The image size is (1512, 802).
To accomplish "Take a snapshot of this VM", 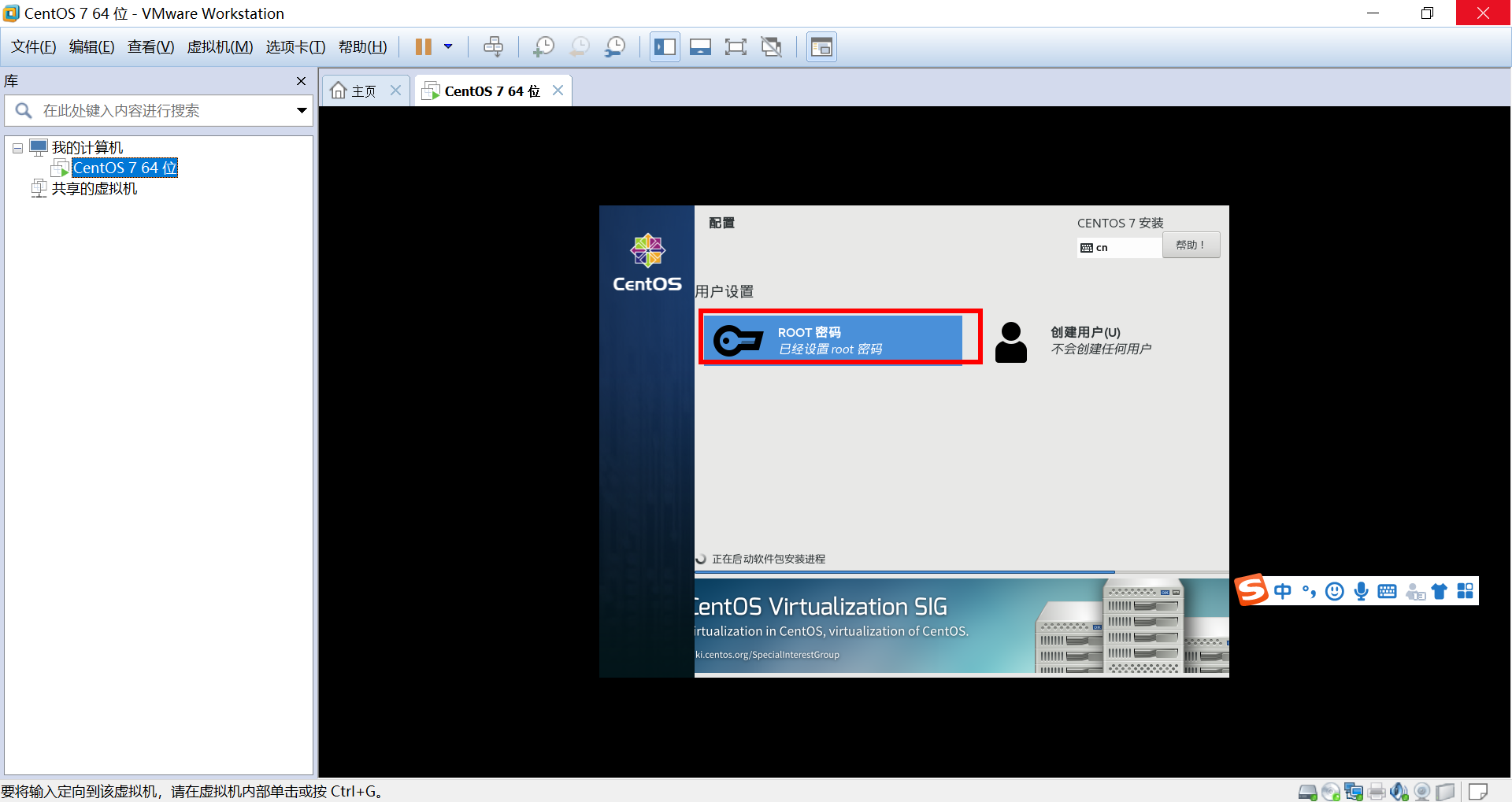I will pyautogui.click(x=543, y=47).
